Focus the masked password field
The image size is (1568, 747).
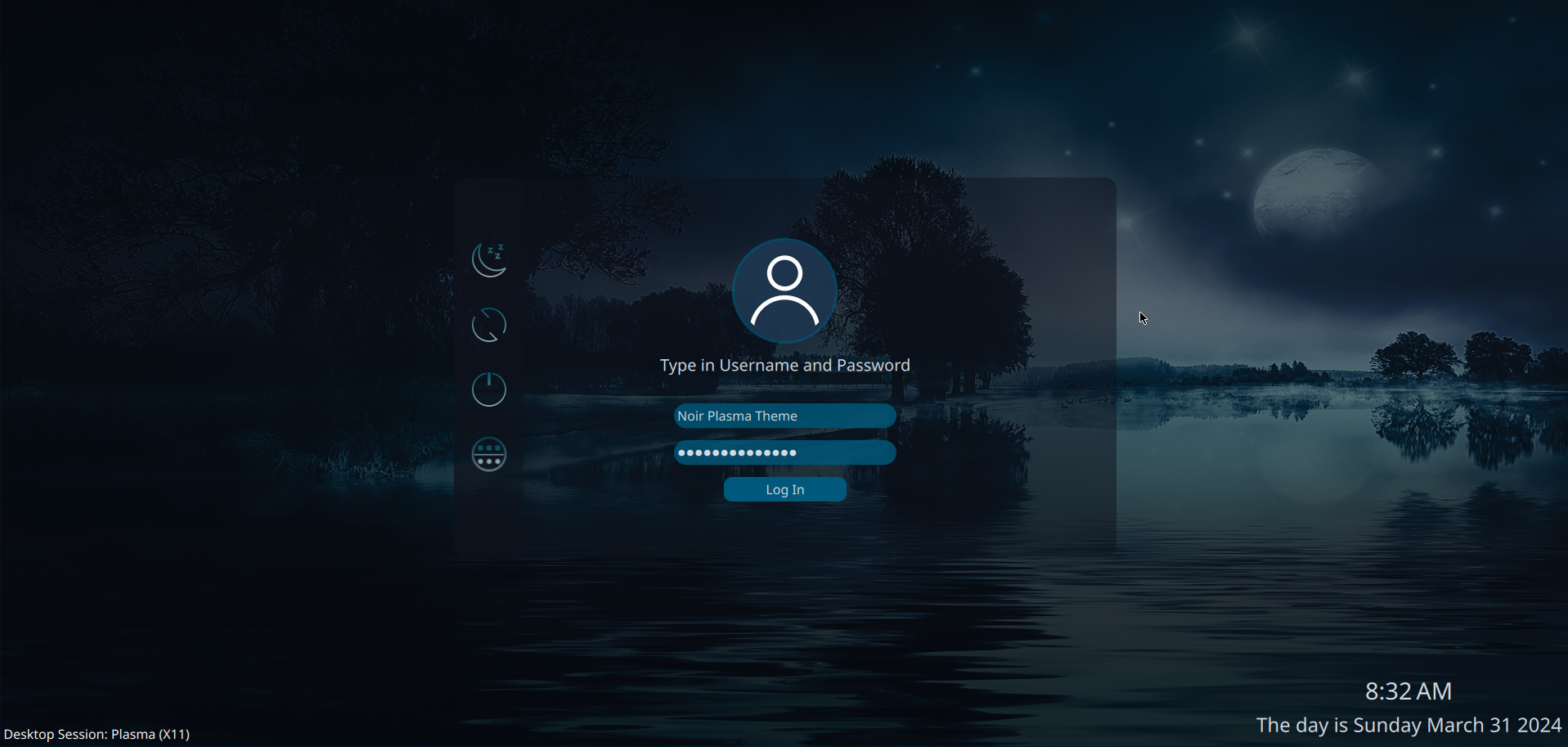click(784, 452)
